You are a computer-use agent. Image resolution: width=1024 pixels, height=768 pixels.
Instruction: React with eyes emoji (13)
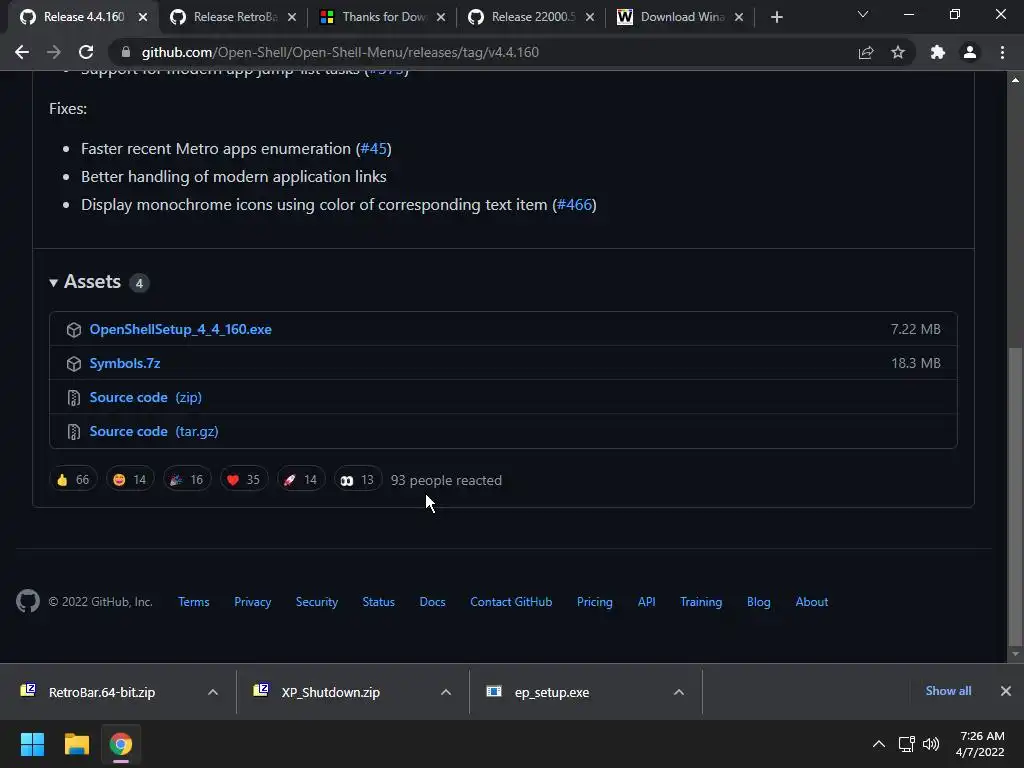click(x=358, y=480)
